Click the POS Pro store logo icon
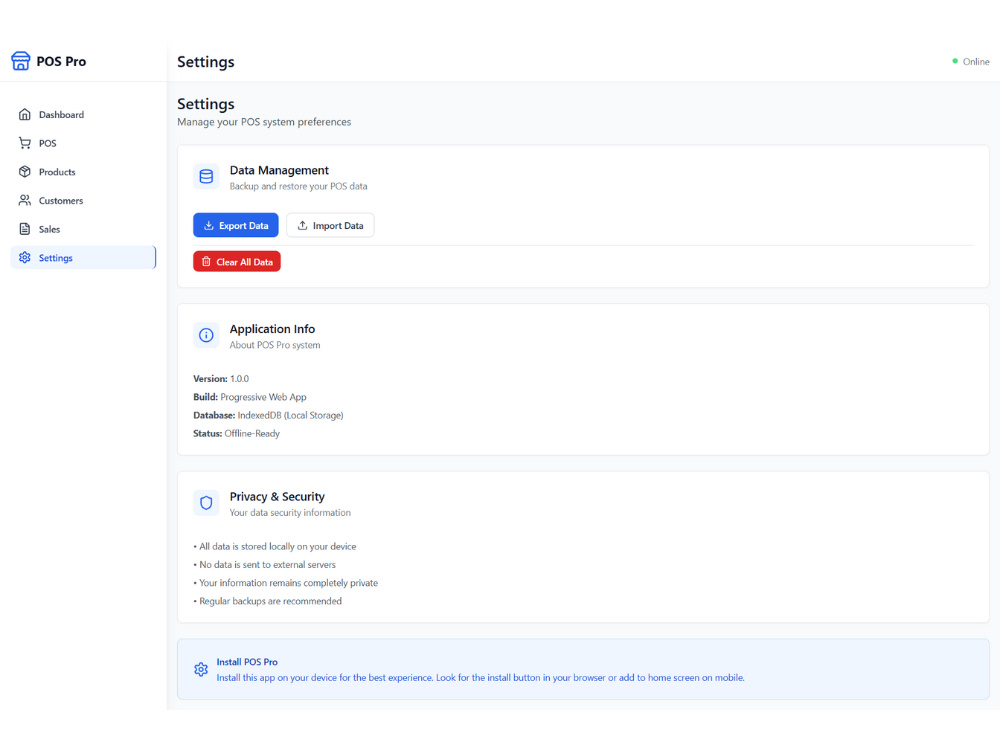 [20, 61]
